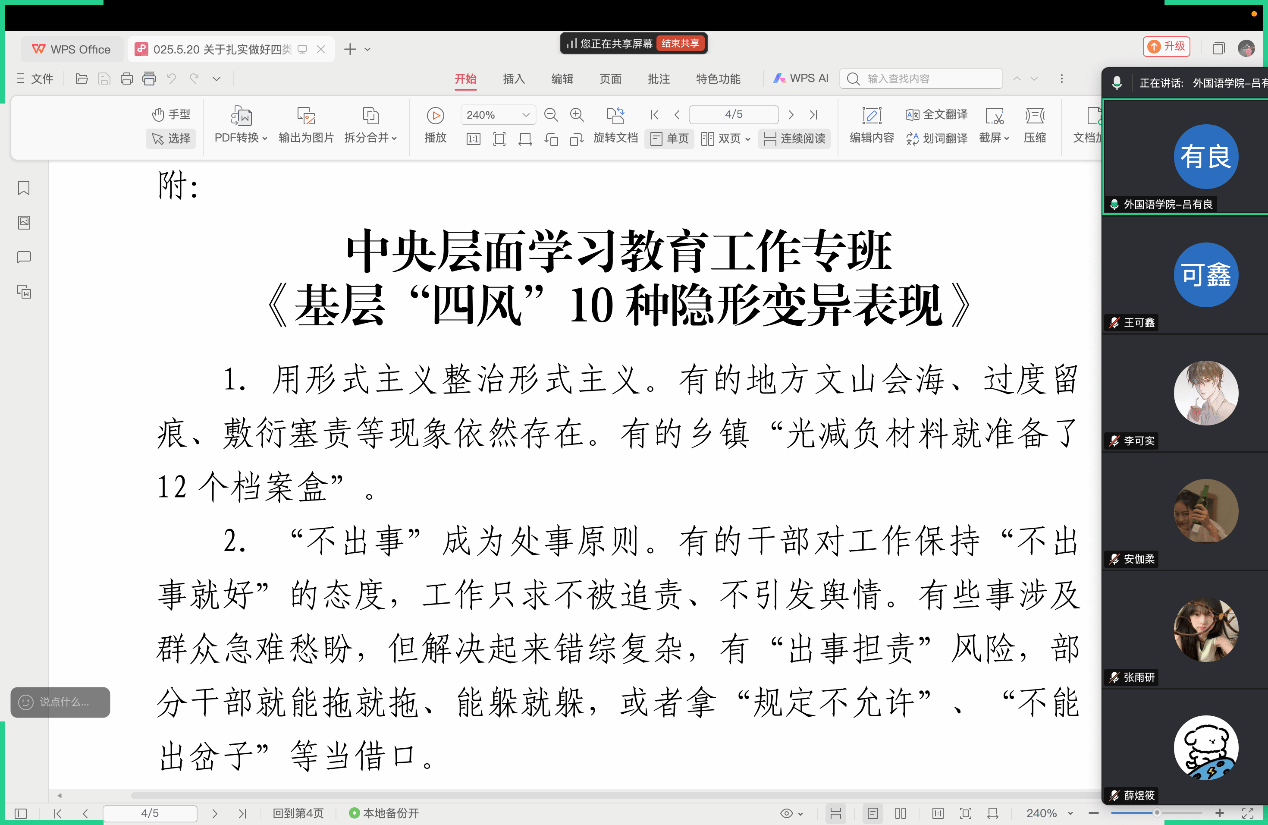Click 回到第4页 in status bar
This screenshot has height=825, width=1268.
pyautogui.click(x=298, y=813)
